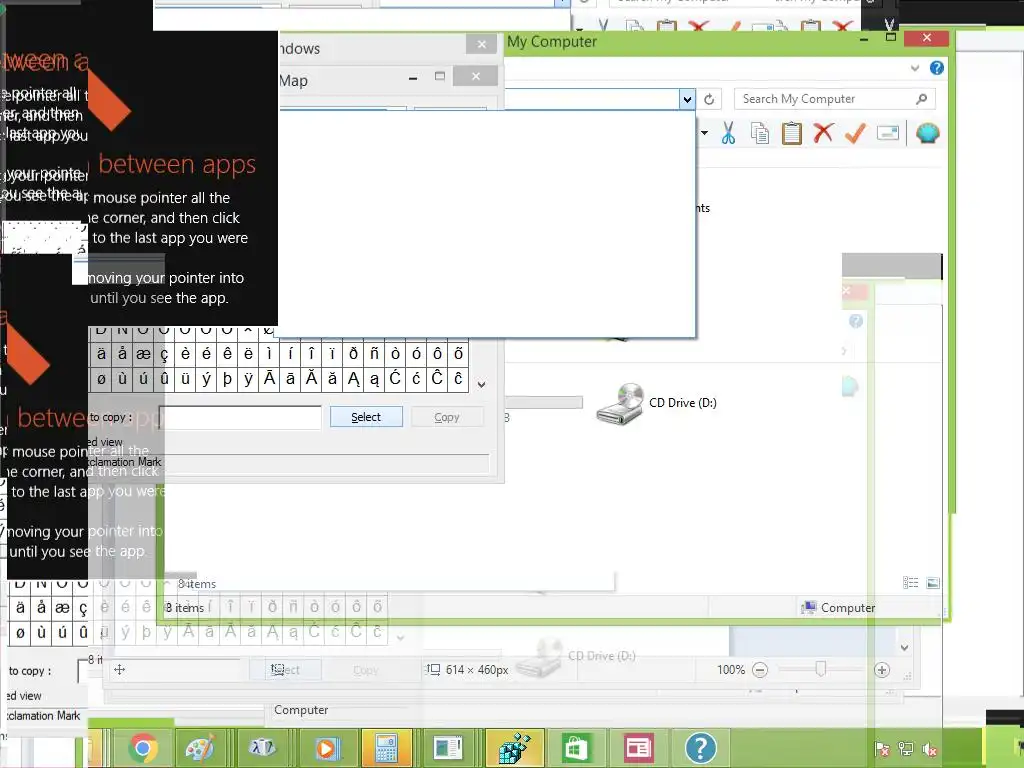This screenshot has width=1024, height=768.
Task: Pick character ð in upper Character Map grid
Action: click(x=353, y=353)
